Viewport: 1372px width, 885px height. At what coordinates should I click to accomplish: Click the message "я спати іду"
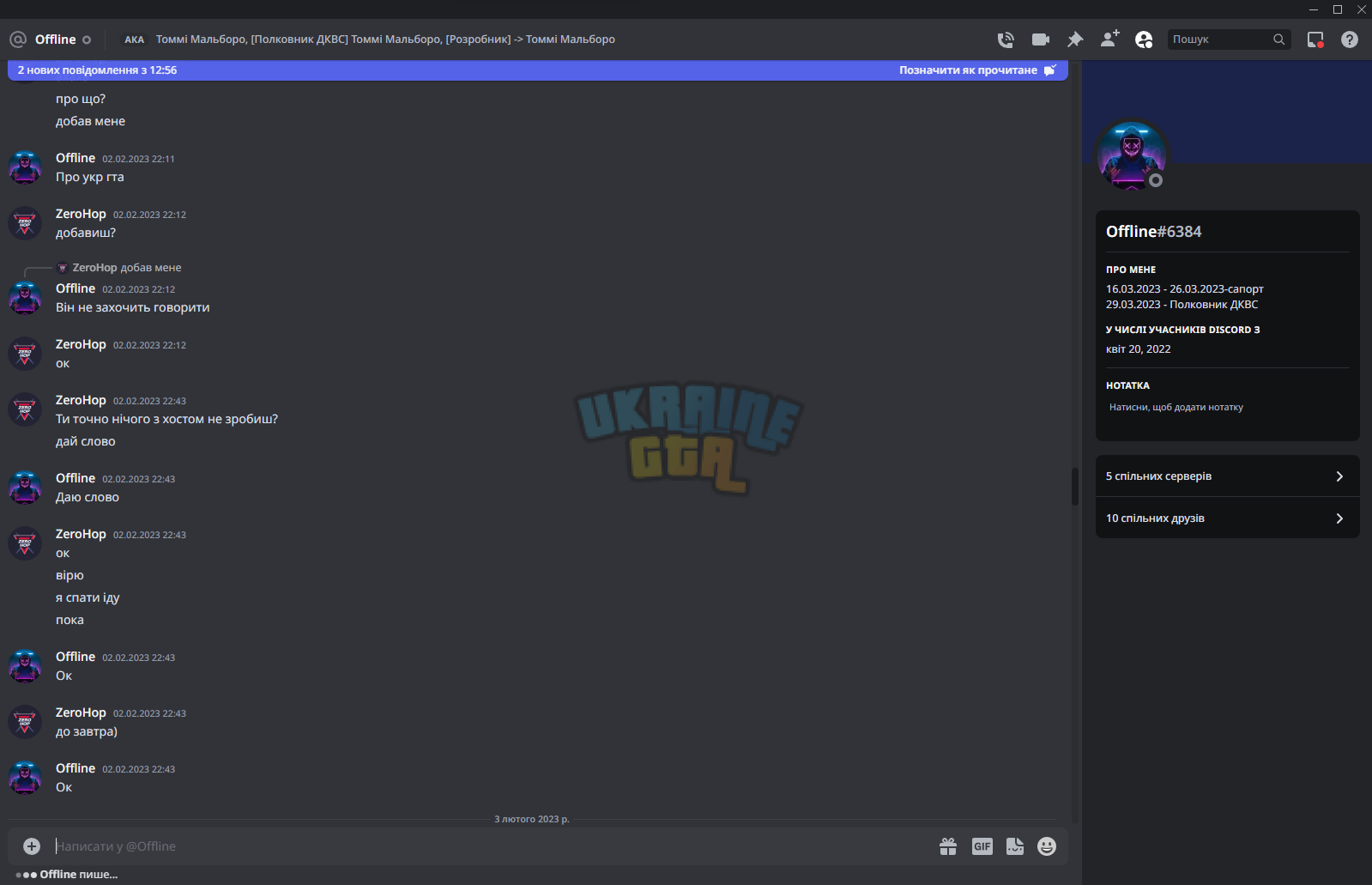coord(88,597)
